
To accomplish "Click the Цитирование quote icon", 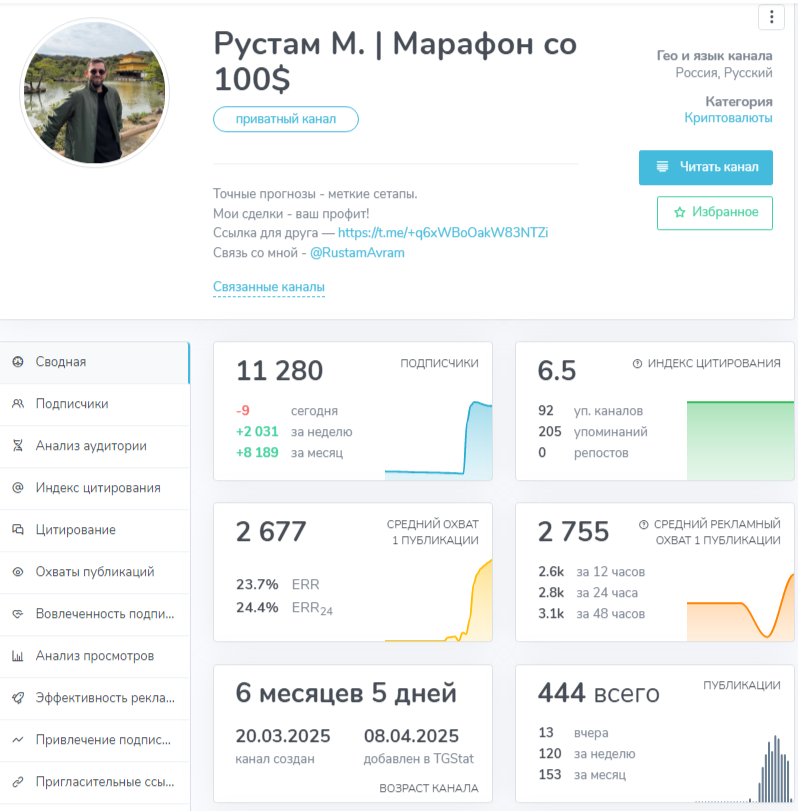I will 18,530.
